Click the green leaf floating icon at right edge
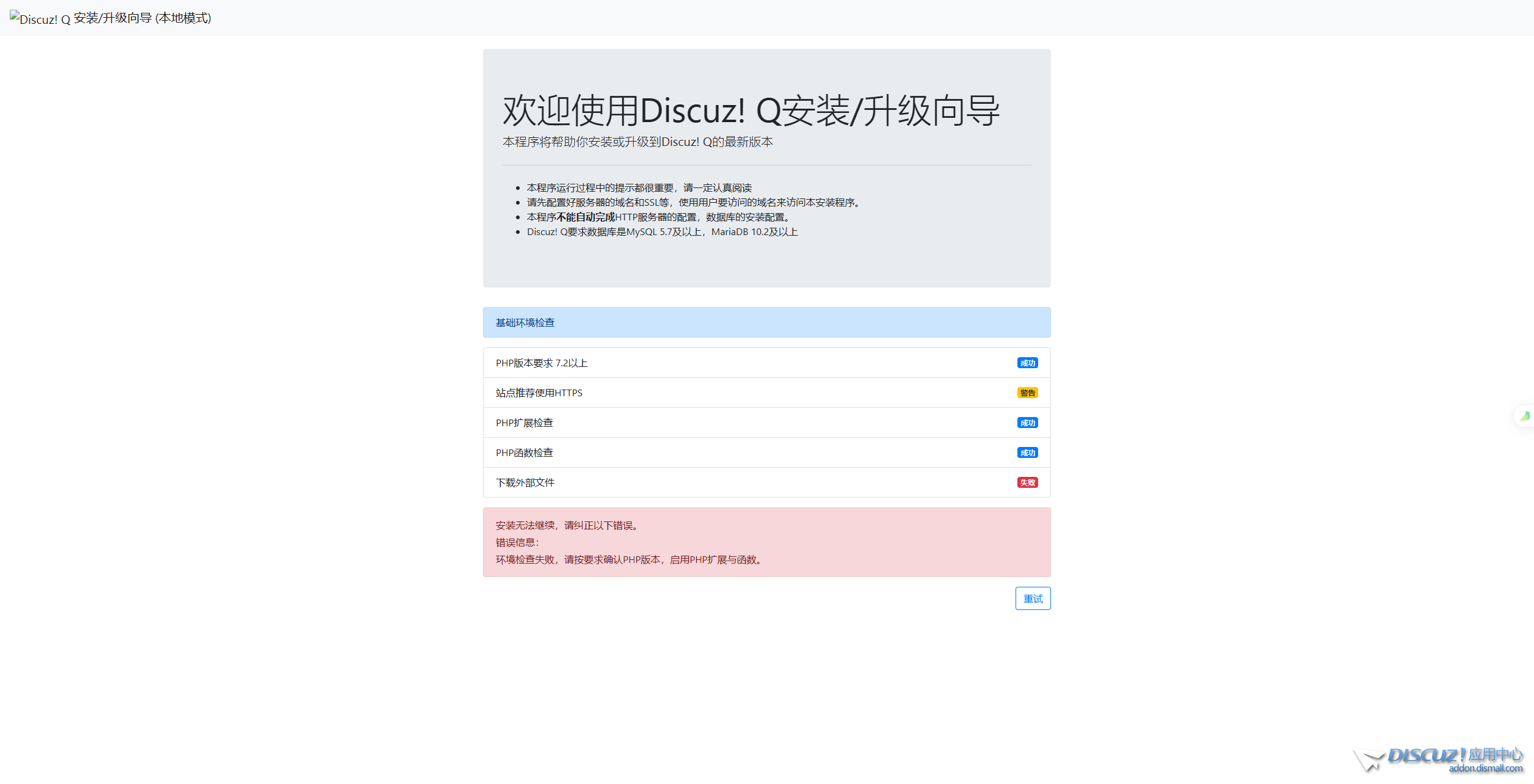 click(1525, 416)
